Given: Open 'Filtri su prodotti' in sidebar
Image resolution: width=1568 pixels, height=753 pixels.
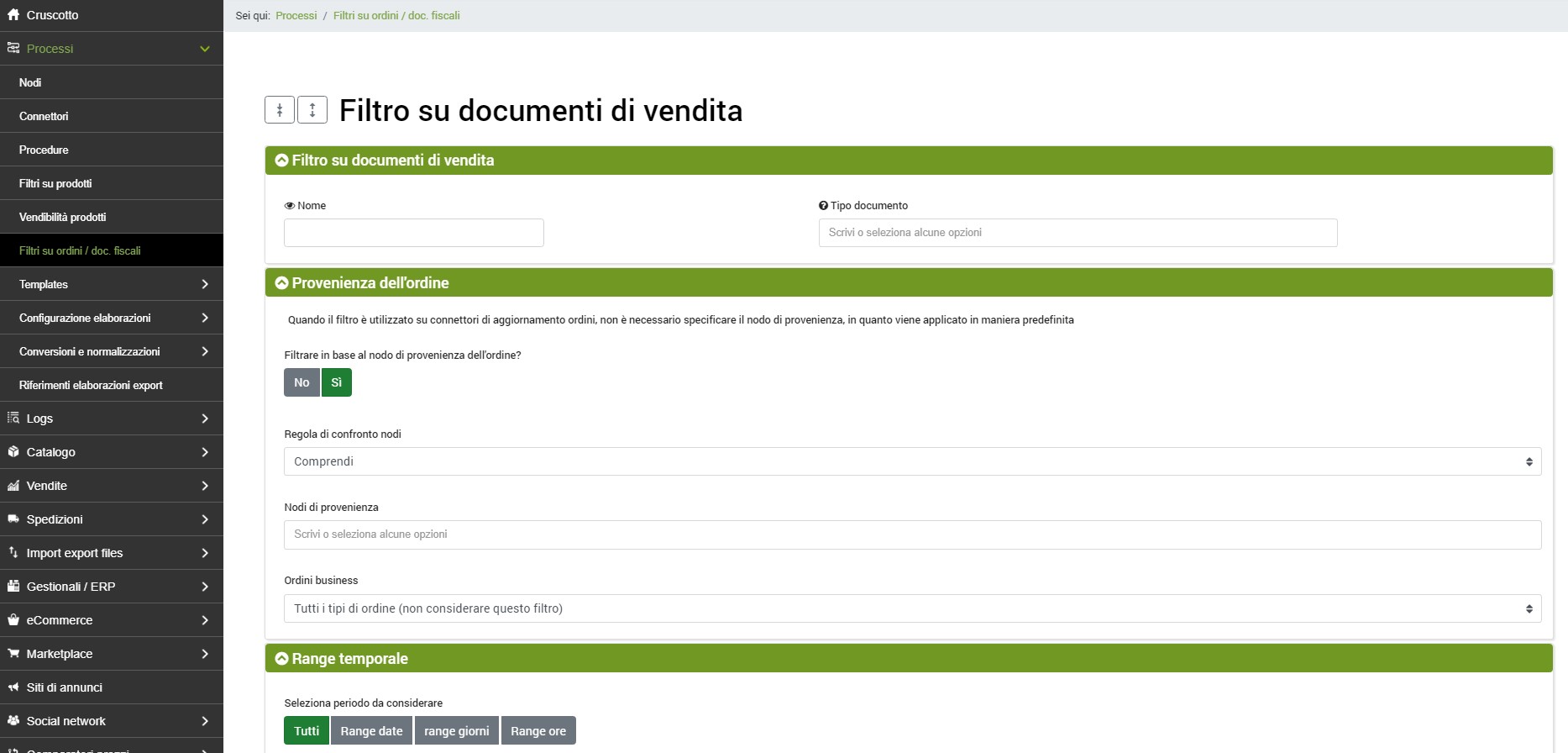Looking at the screenshot, I should click(x=55, y=183).
